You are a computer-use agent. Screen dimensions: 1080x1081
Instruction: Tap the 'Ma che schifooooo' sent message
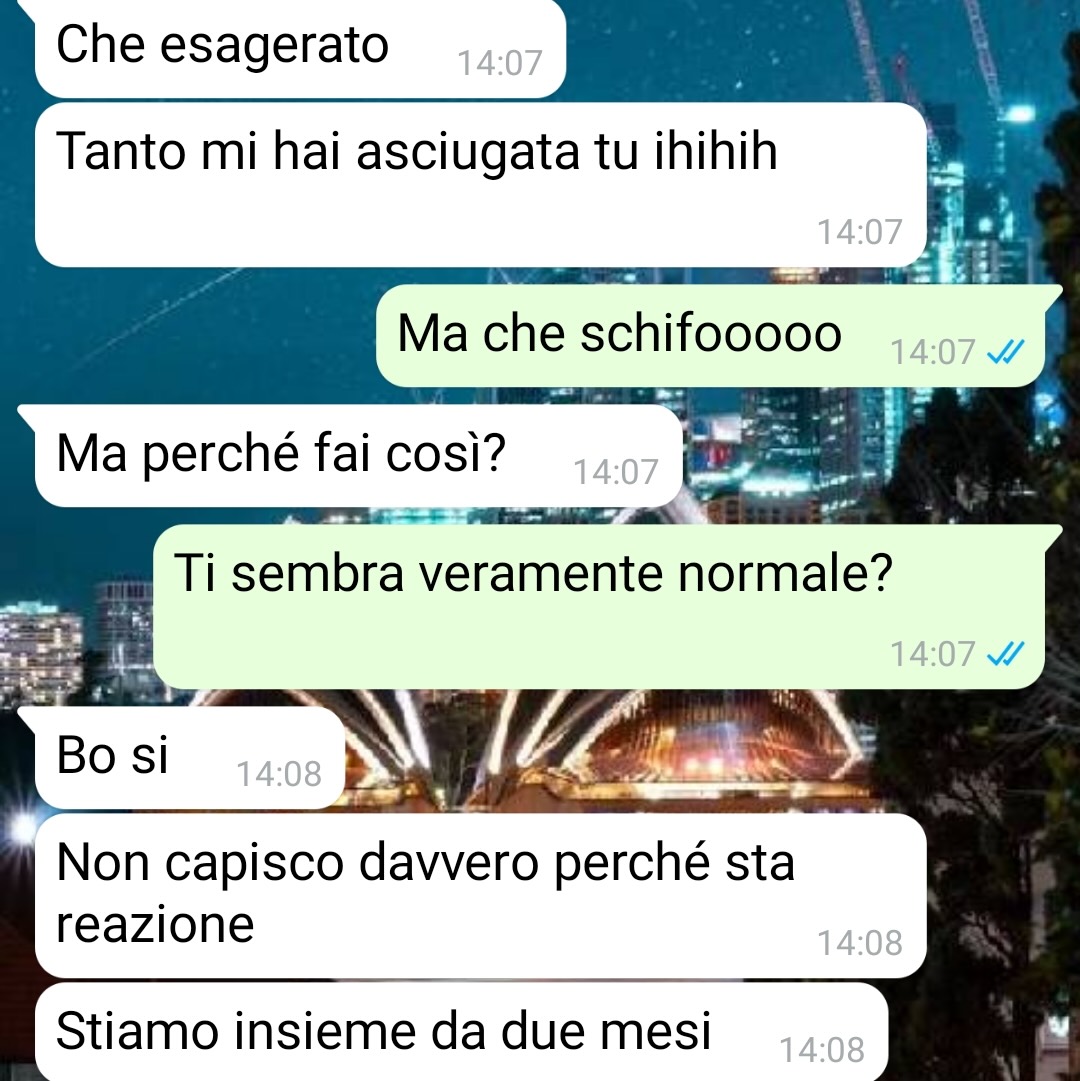point(711,336)
